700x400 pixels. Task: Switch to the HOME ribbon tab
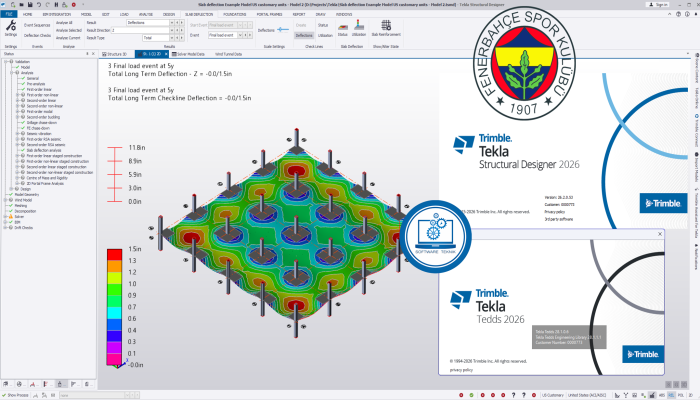click(x=27, y=14)
